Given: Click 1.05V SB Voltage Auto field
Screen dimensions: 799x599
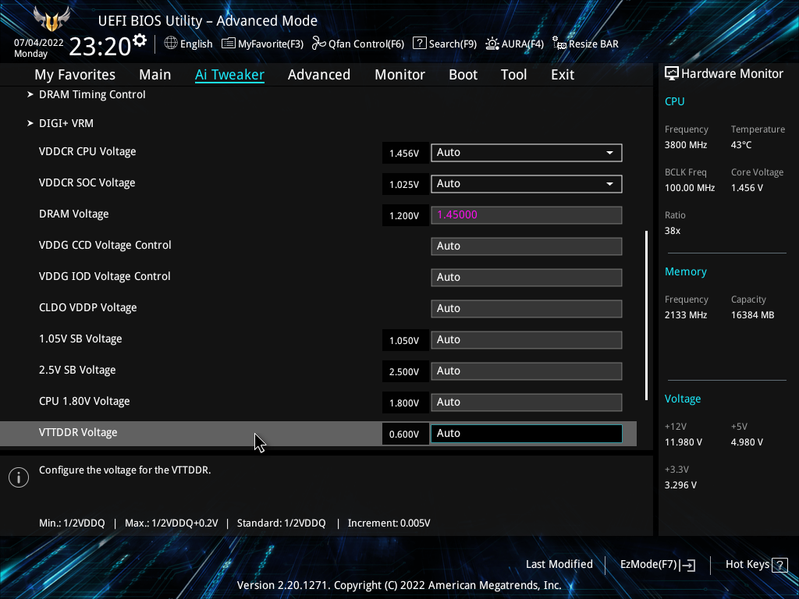Looking at the screenshot, I should [526, 340].
